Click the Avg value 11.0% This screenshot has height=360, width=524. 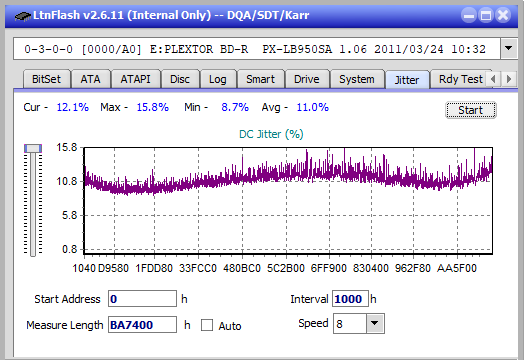(x=312, y=107)
